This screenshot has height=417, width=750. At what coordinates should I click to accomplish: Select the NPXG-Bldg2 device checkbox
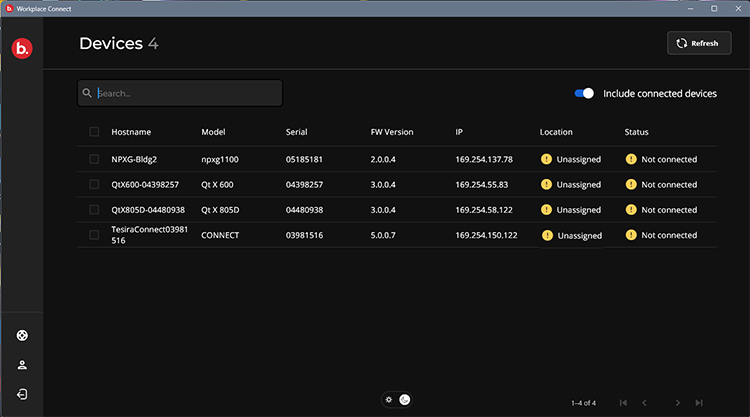pos(94,159)
